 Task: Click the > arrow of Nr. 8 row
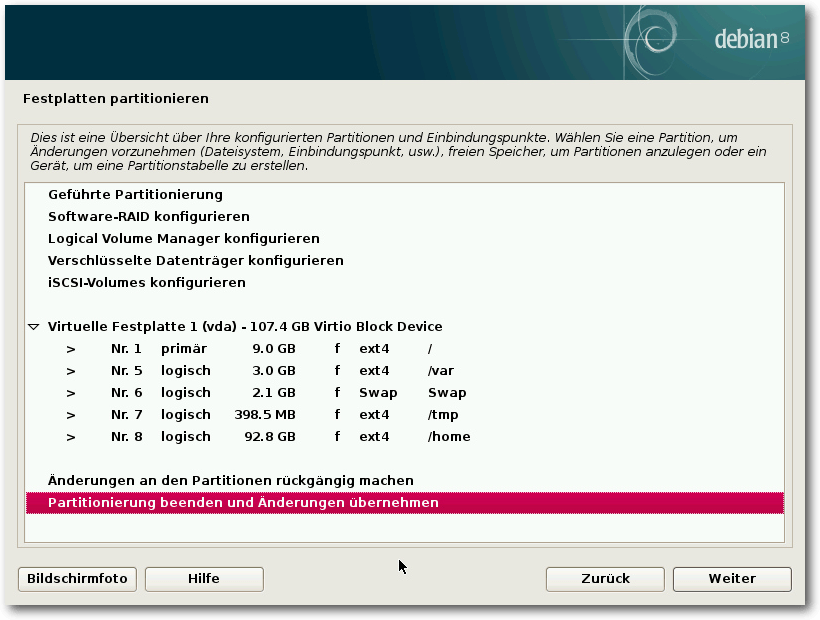pos(71,437)
